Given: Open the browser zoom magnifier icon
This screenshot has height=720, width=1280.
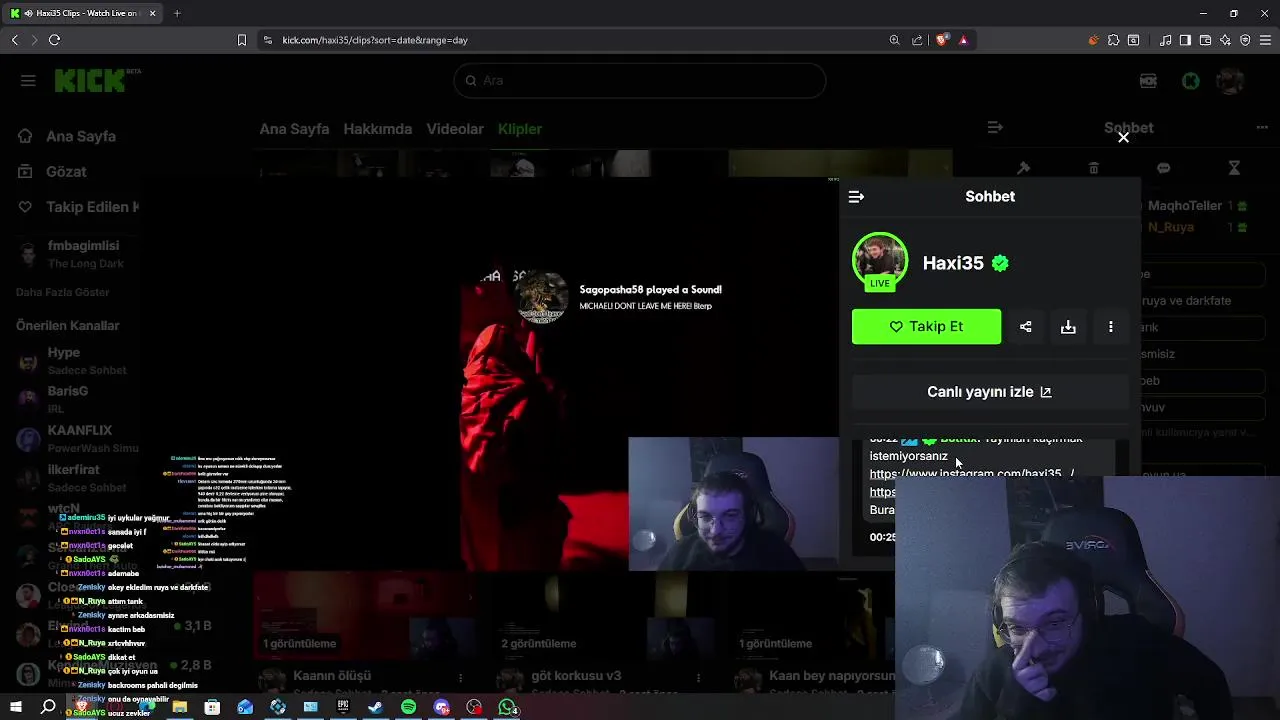Looking at the screenshot, I should 894,40.
